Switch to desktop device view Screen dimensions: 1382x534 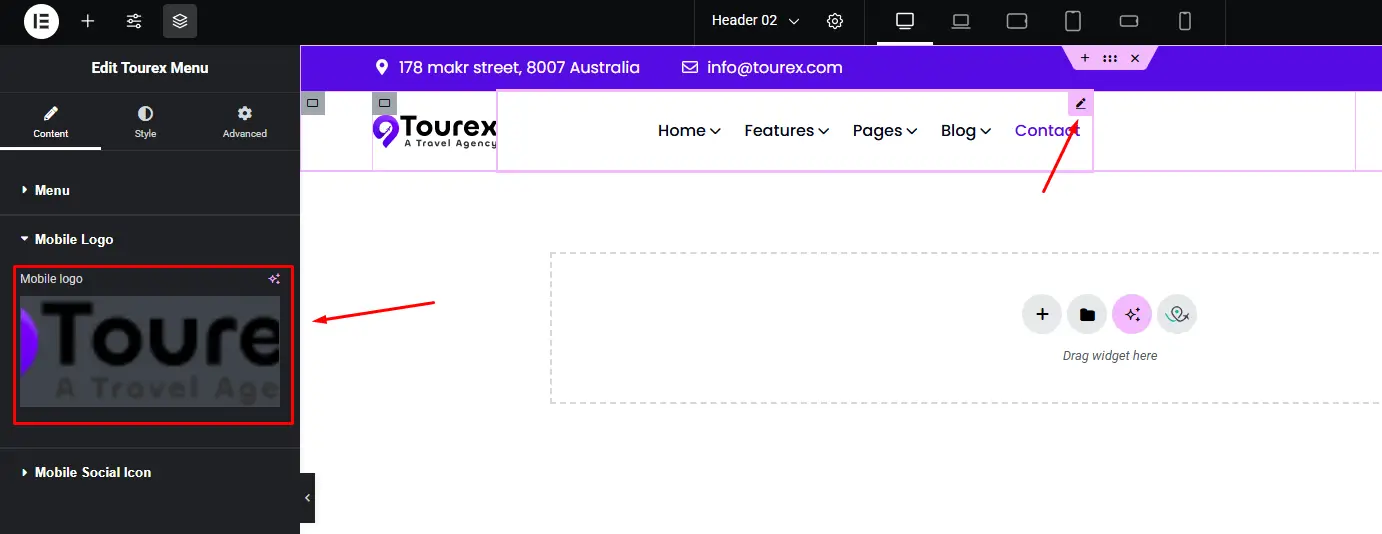point(905,21)
